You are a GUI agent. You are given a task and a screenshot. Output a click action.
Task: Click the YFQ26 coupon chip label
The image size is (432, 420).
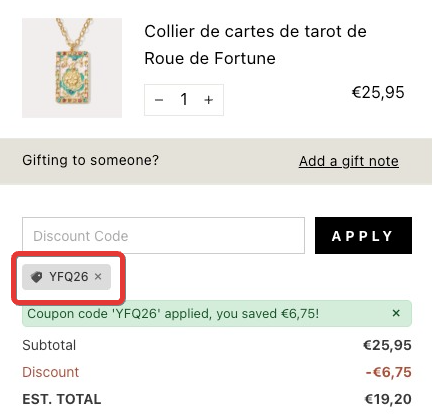point(69,277)
